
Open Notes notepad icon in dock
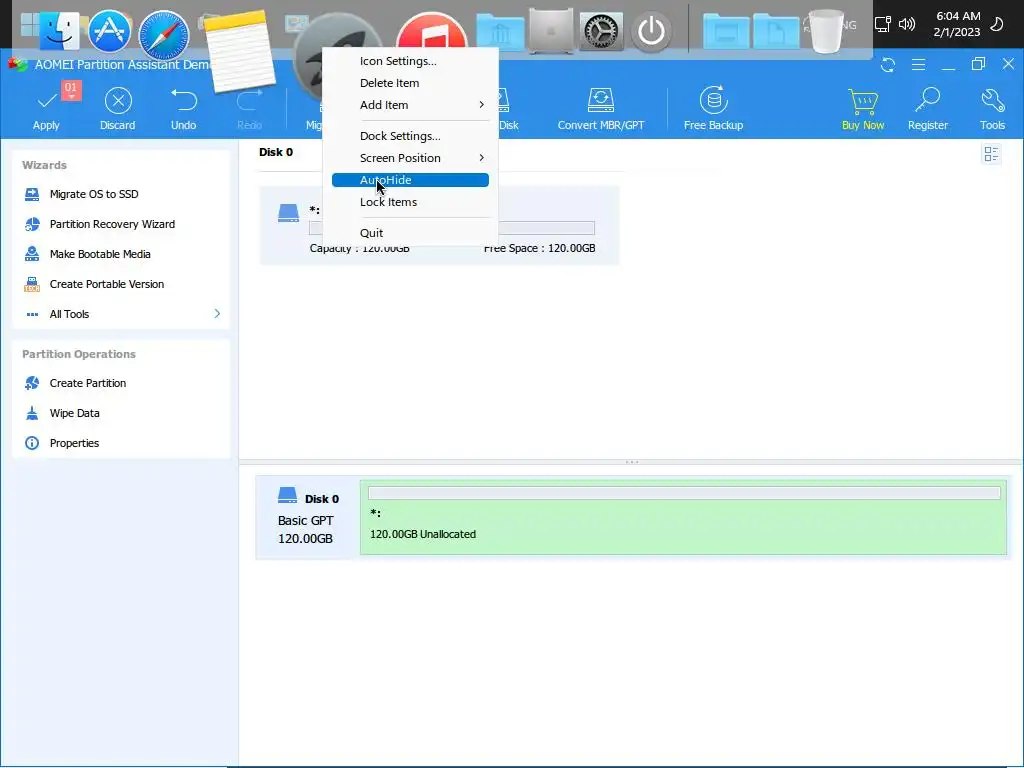click(238, 51)
